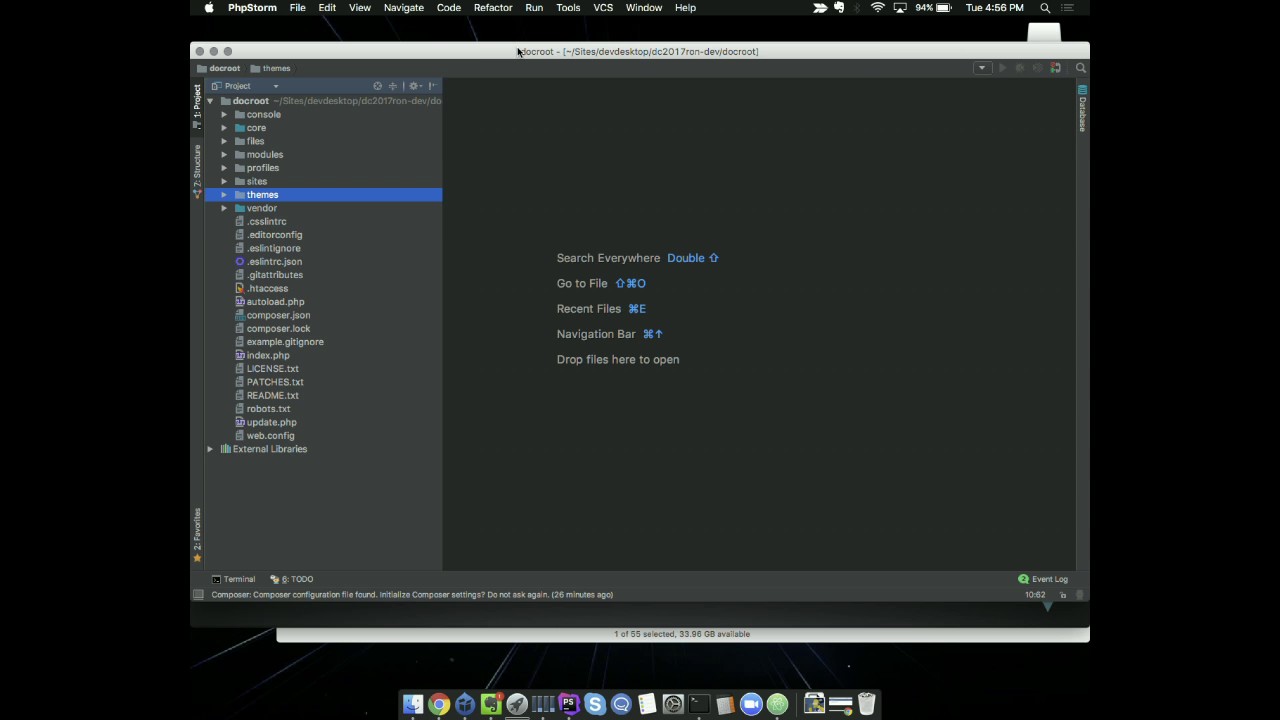Toggle the Structure tool window tab
The width and height of the screenshot is (1280, 720).
point(197,172)
